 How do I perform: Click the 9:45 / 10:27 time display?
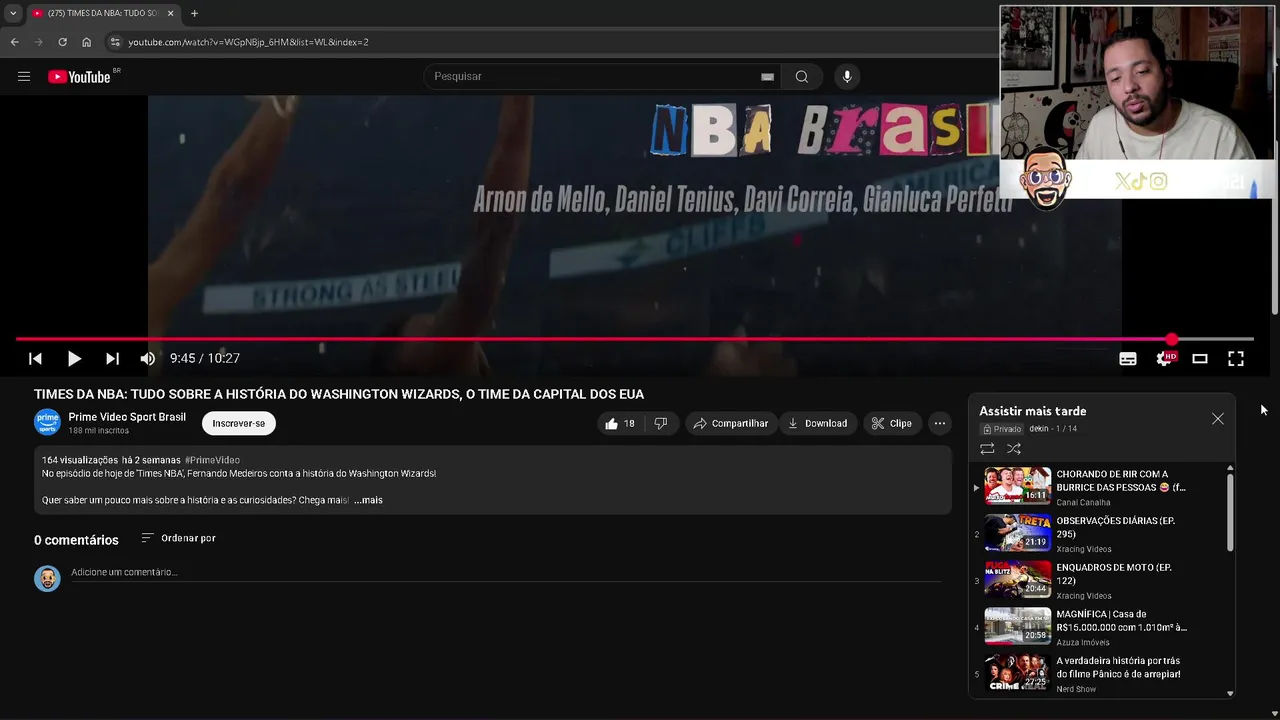(205, 358)
